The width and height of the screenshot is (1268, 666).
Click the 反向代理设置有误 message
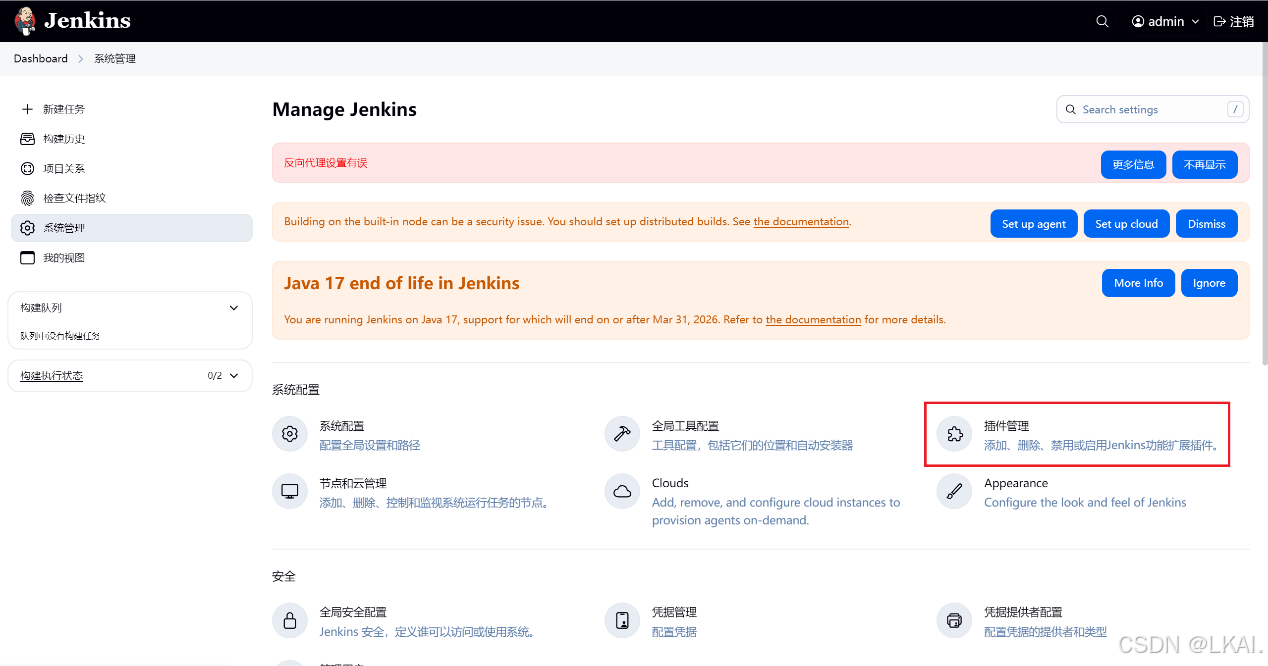(x=326, y=163)
